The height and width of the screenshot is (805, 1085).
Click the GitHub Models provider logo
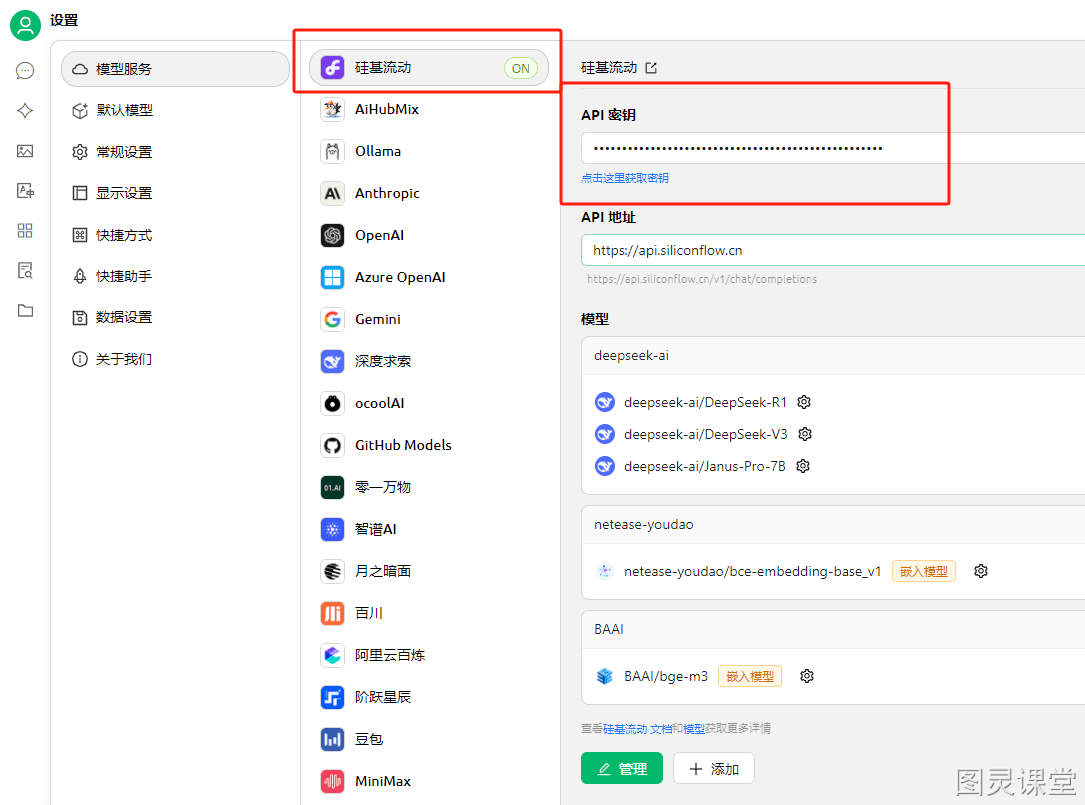[x=332, y=445]
